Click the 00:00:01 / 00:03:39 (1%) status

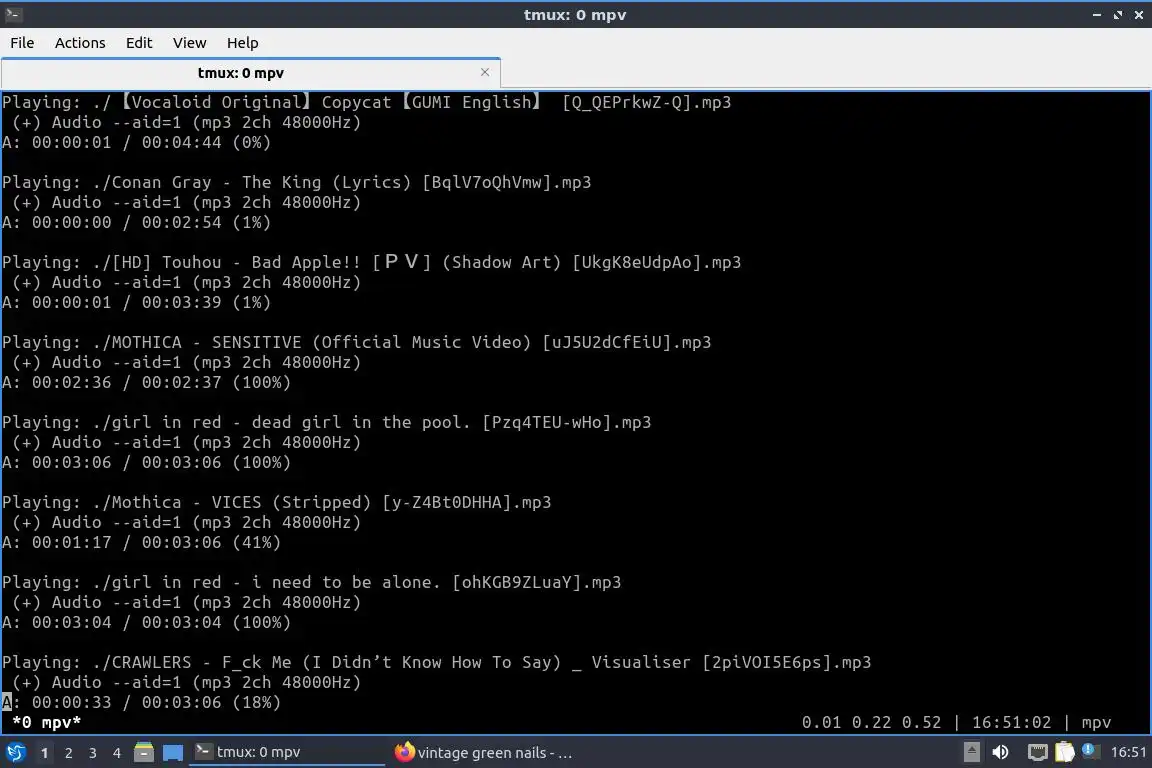click(x=136, y=302)
